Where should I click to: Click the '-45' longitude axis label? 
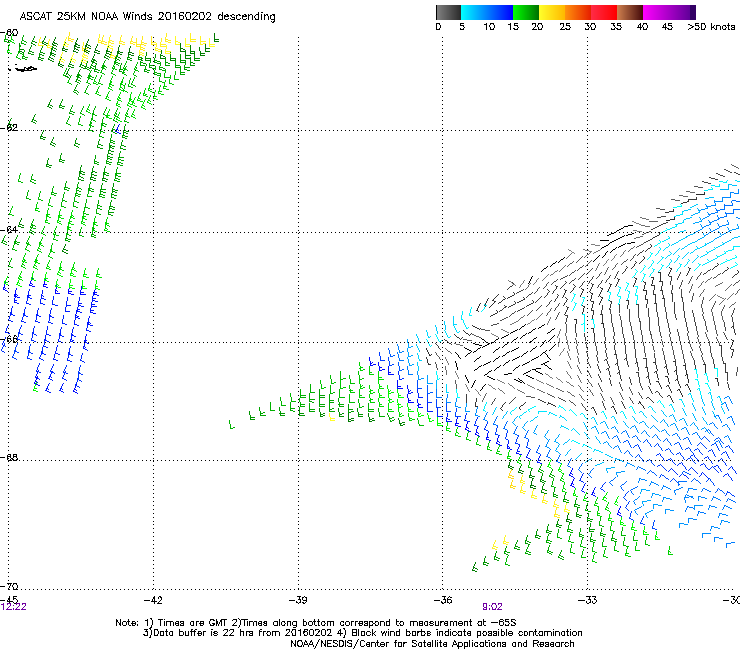coord(9,600)
